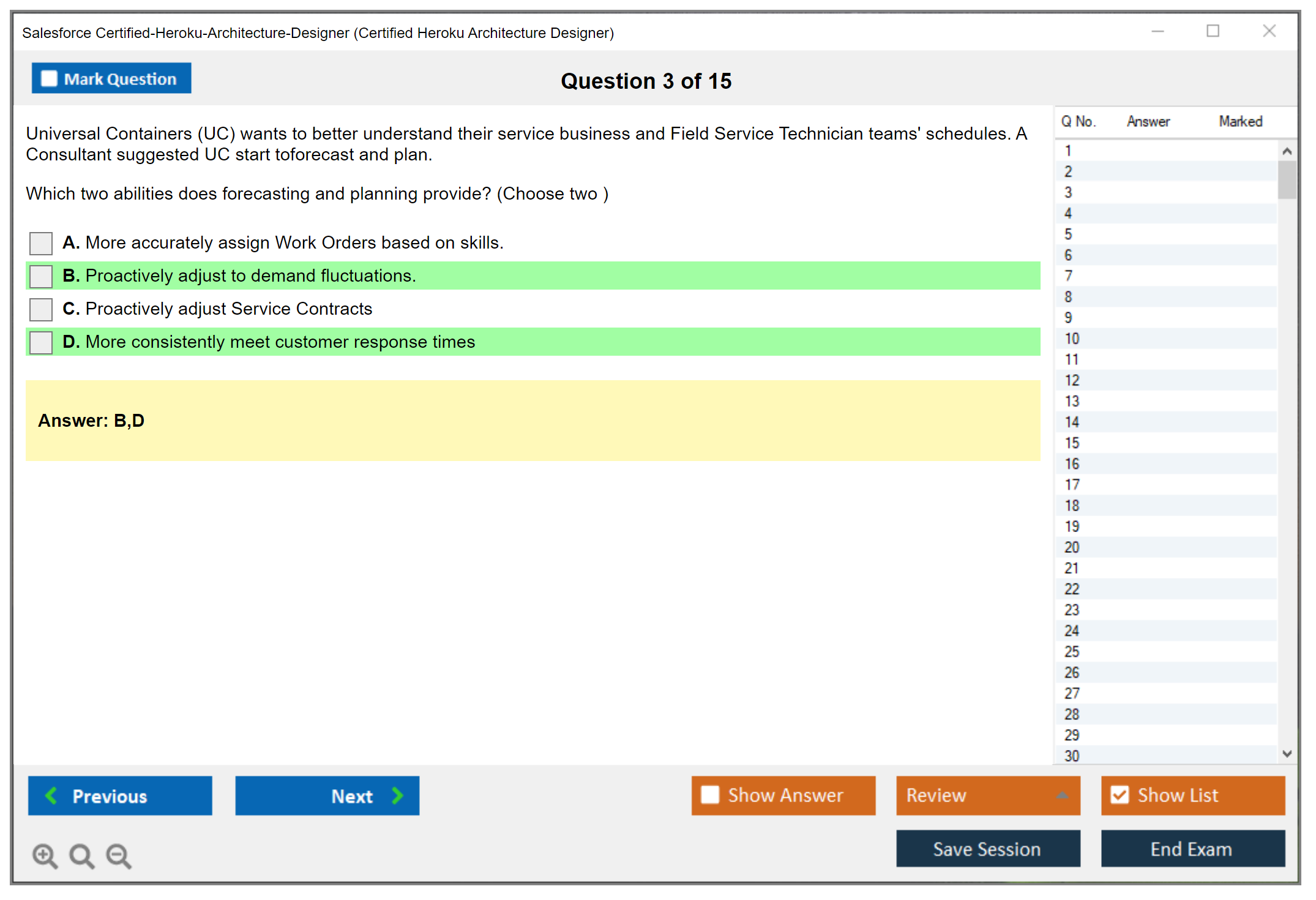Click the reset zoom magnifier icon

pyautogui.click(x=81, y=855)
